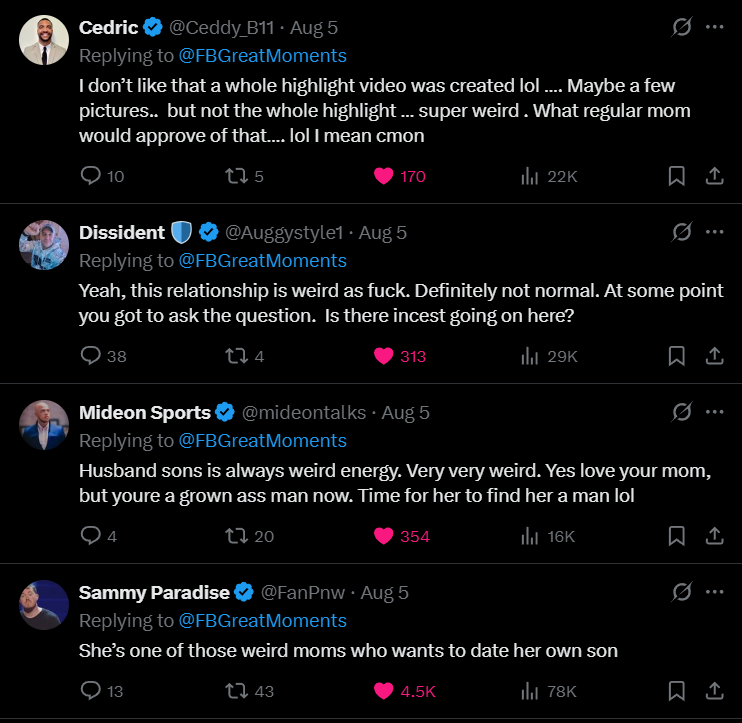
Task: Reply to Dissident's tweet with 38 replies
Action: pos(91,356)
